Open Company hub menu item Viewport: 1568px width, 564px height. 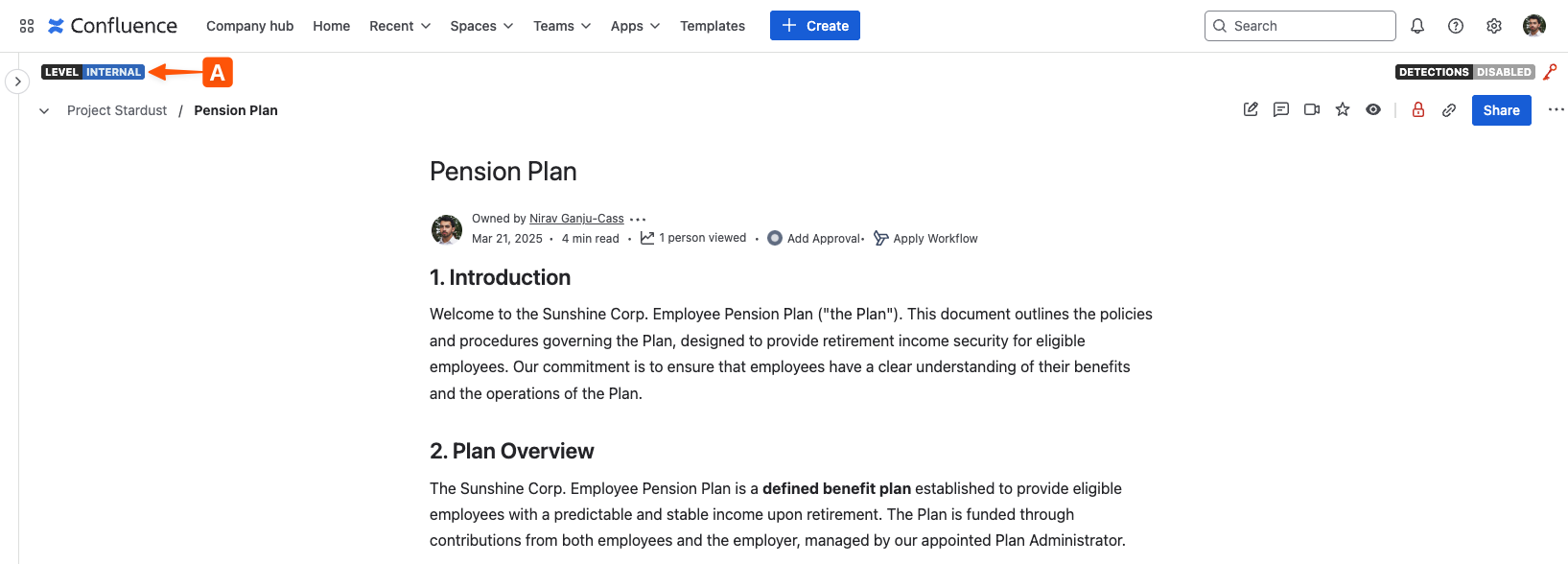250,26
